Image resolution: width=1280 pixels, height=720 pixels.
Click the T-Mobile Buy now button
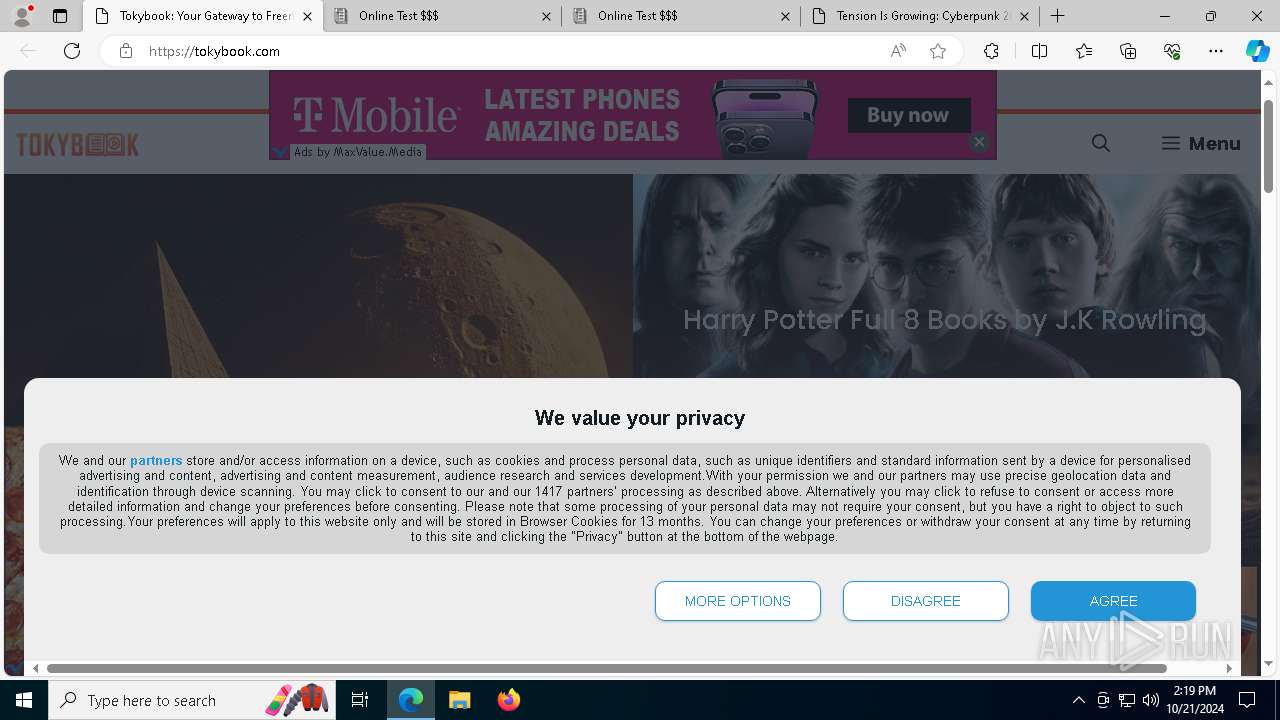[909, 115]
